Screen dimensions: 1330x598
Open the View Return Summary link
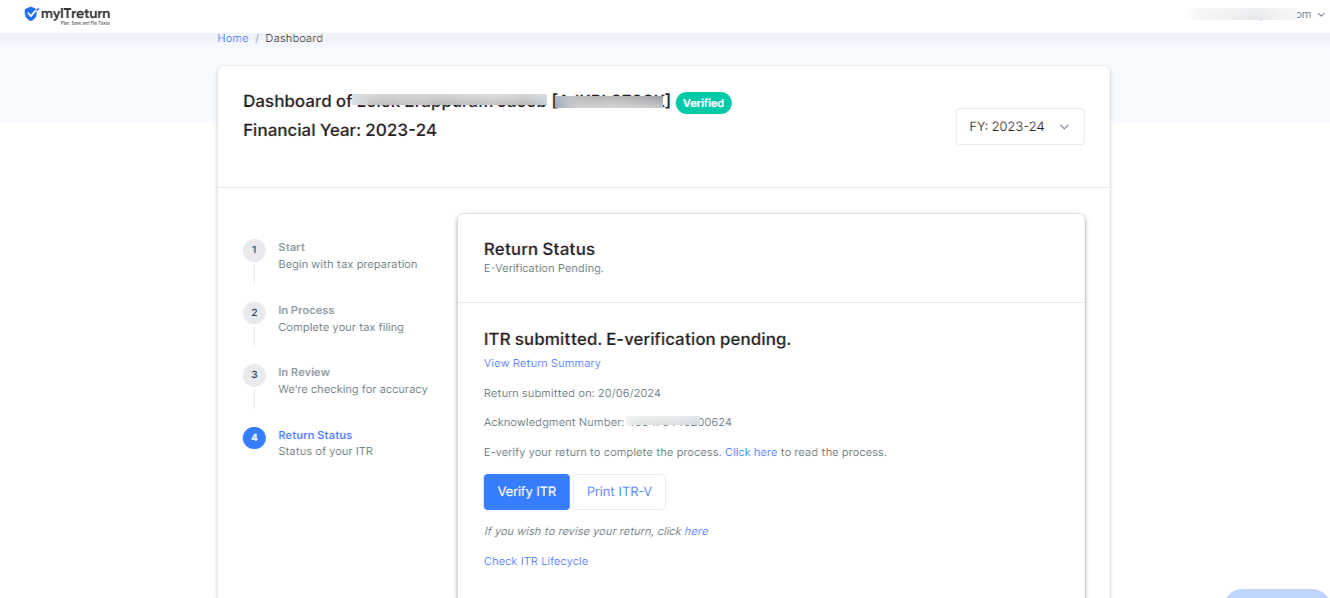point(542,362)
